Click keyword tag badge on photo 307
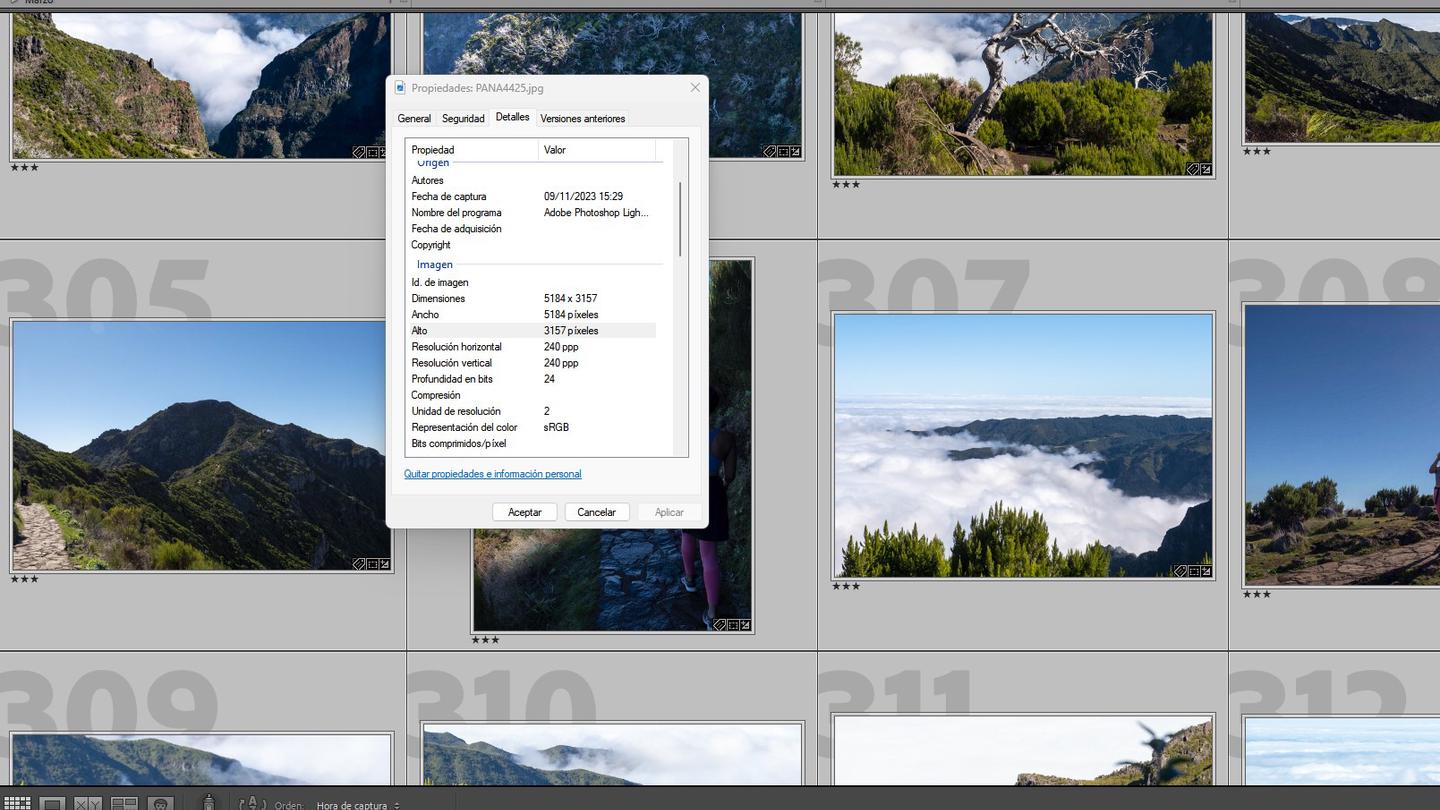Screen dimensions: 1440x810 point(1180,571)
